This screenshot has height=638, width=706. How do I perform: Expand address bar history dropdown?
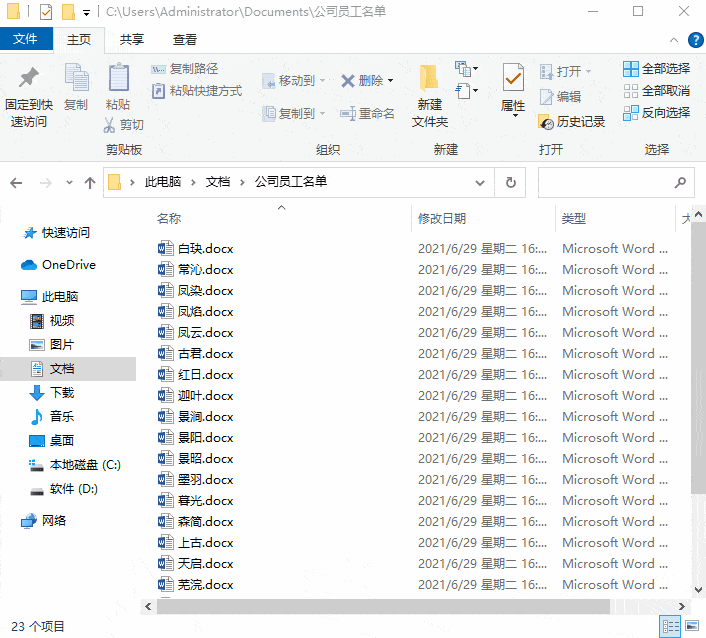tap(480, 183)
